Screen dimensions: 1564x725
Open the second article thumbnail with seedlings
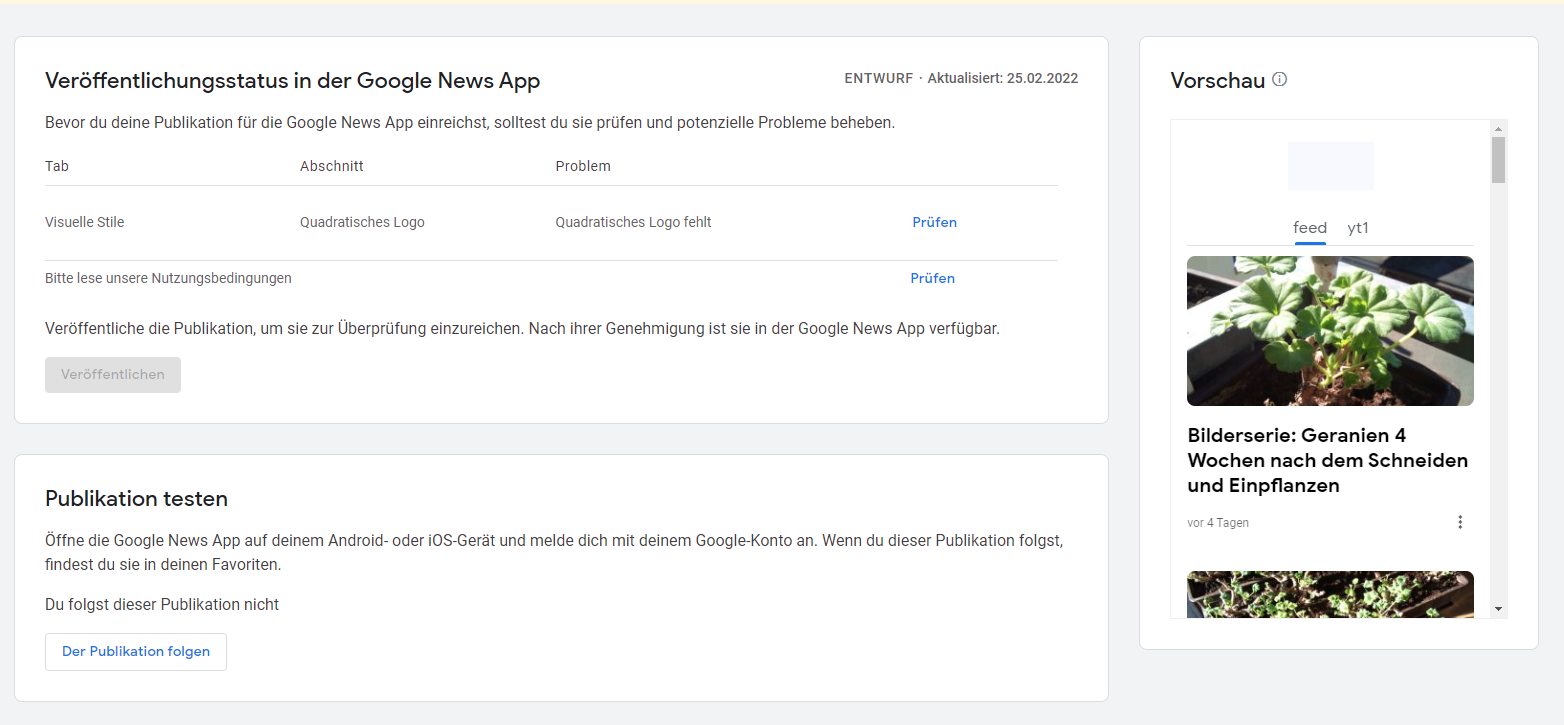[1330, 594]
